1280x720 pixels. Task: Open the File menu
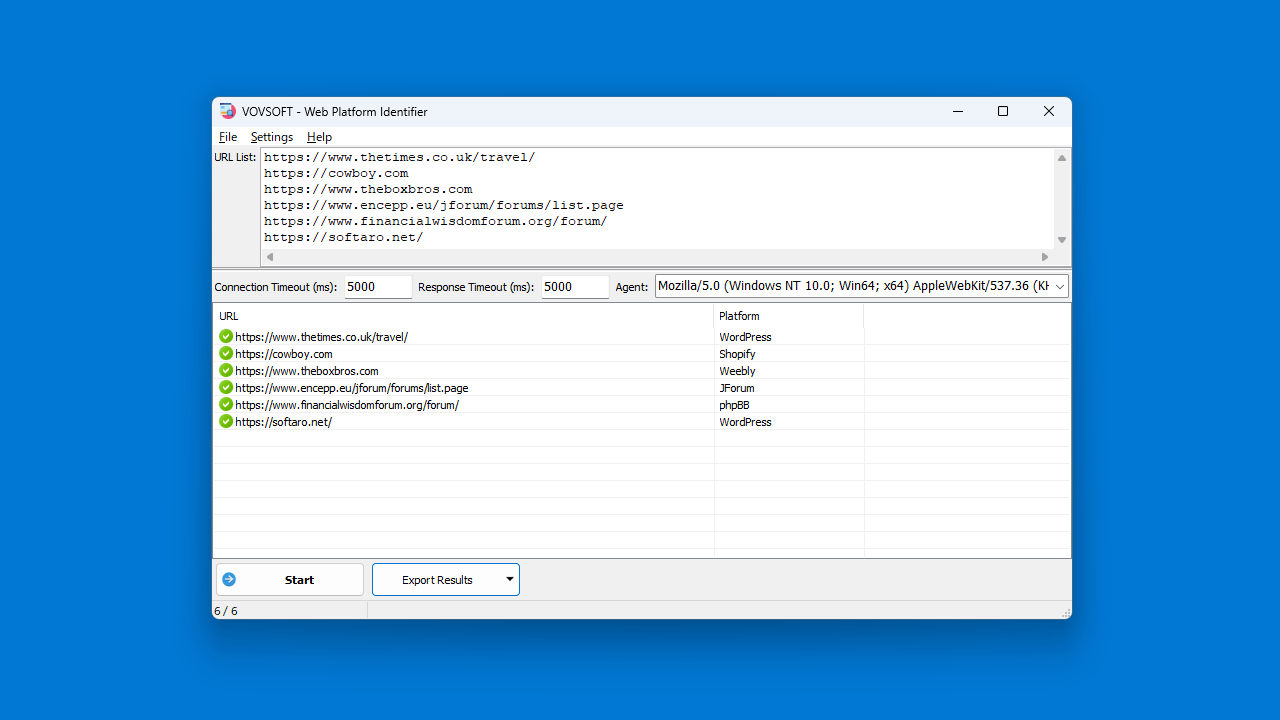[x=228, y=137]
